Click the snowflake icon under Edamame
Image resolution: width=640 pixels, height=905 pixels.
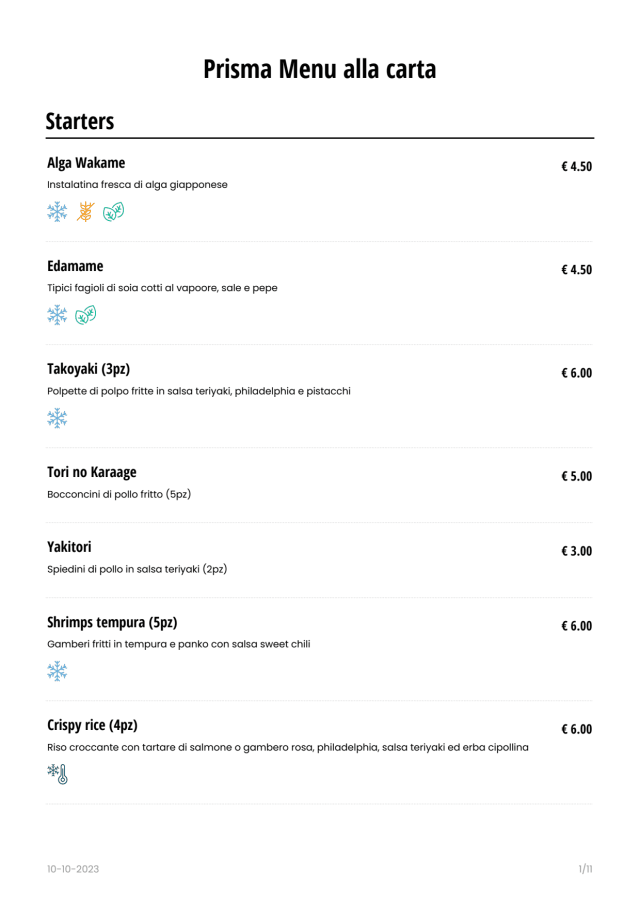58,315
